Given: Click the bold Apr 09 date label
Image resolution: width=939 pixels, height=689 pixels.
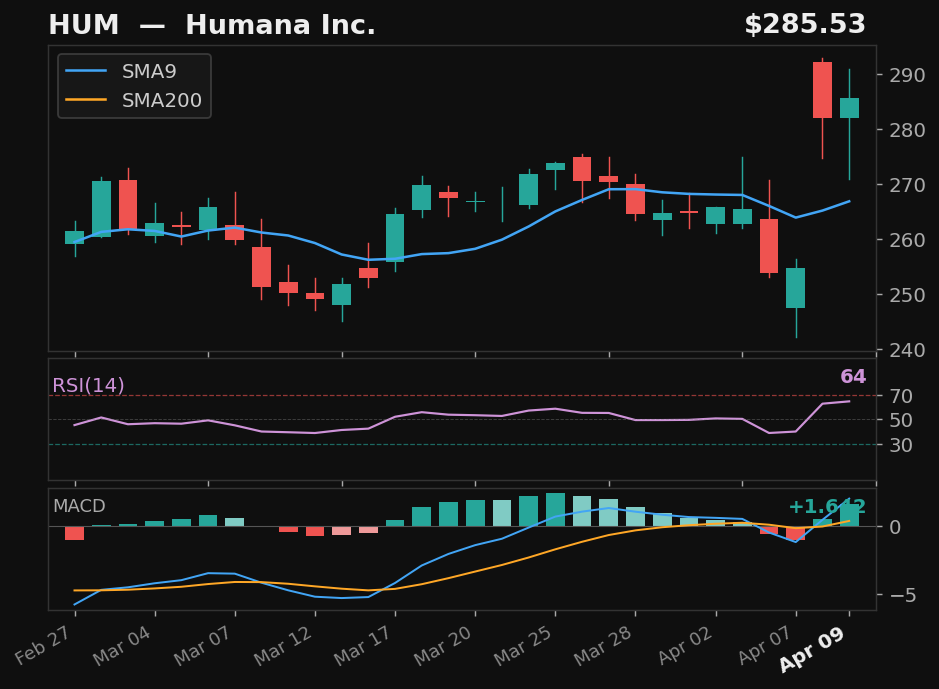Looking at the screenshot, I should (x=811, y=650).
